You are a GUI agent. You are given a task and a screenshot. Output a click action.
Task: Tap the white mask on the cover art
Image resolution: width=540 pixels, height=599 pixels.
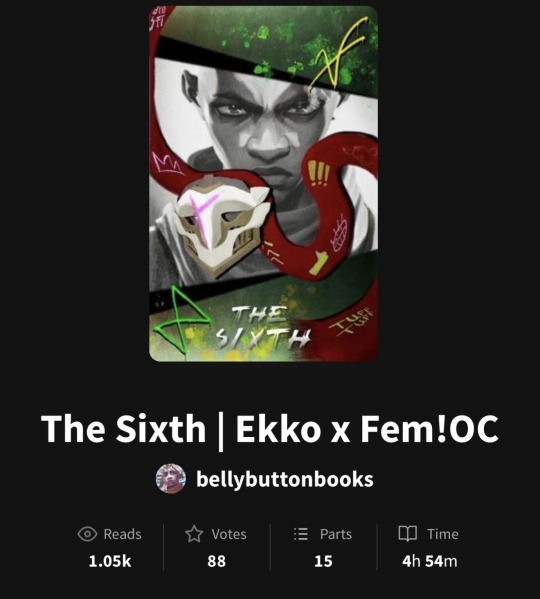click(x=219, y=223)
